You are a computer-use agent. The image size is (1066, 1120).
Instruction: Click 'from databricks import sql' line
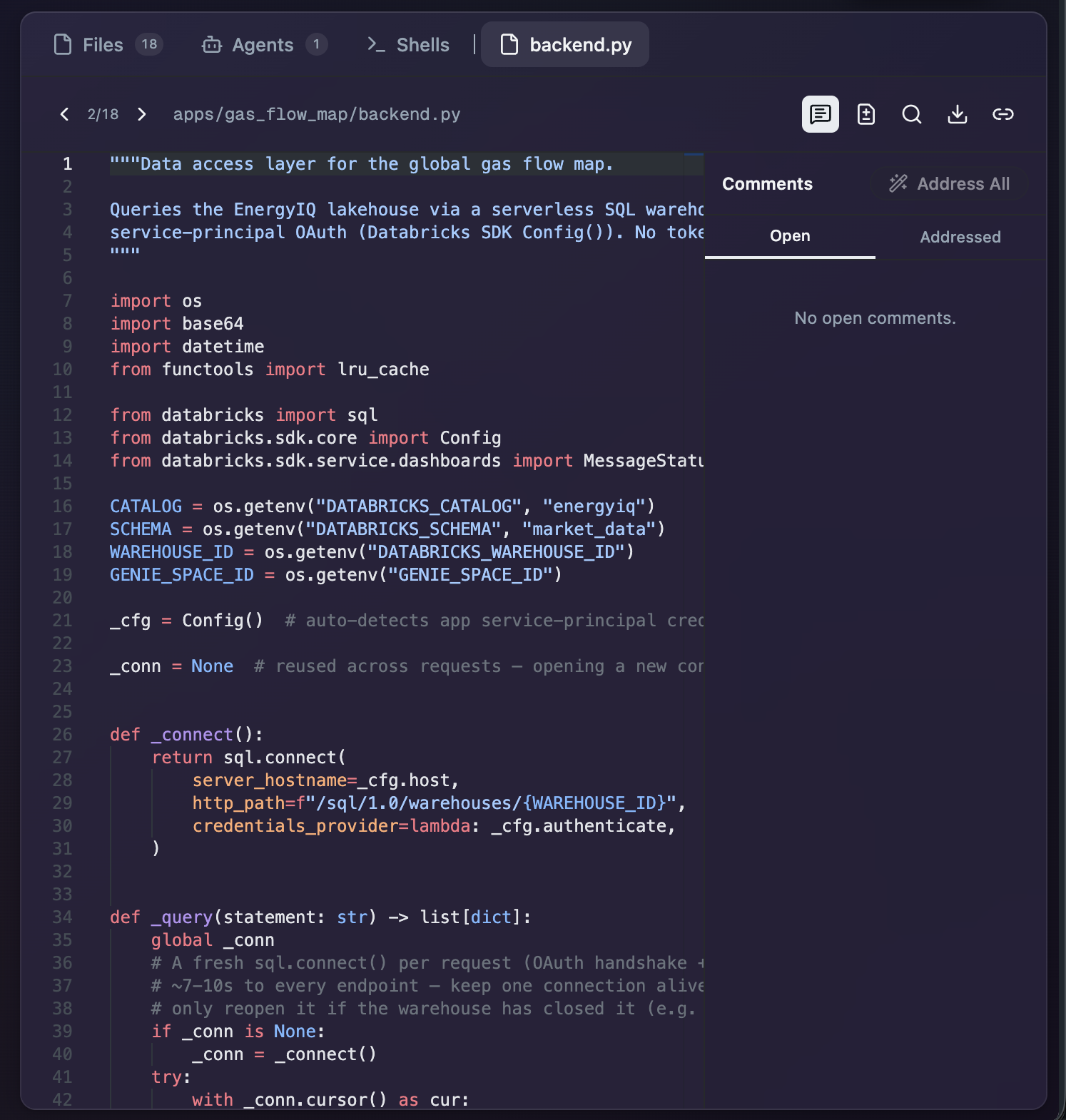pos(244,415)
